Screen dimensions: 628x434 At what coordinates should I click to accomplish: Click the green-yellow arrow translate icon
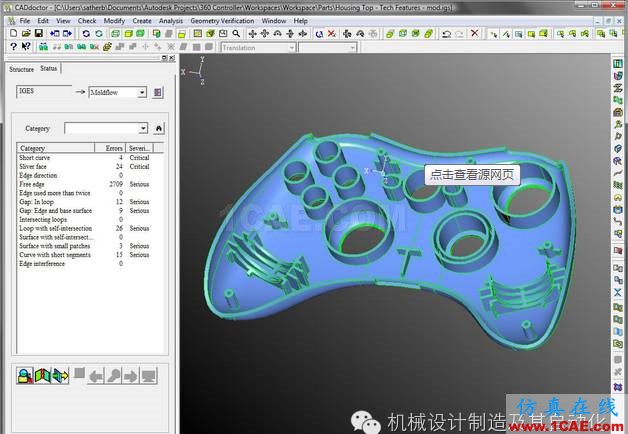point(60,376)
